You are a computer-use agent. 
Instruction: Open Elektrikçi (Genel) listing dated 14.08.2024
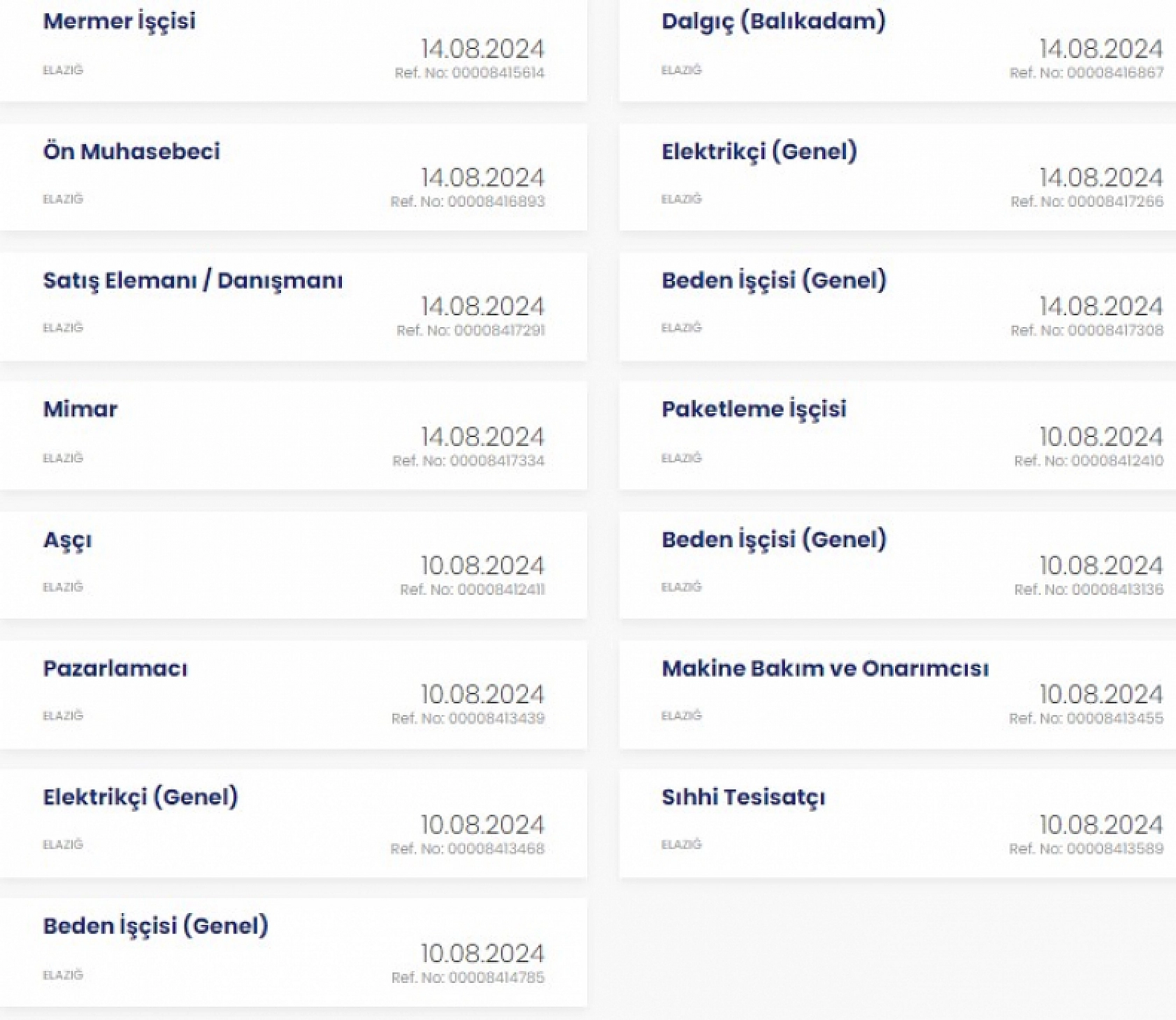point(759,152)
